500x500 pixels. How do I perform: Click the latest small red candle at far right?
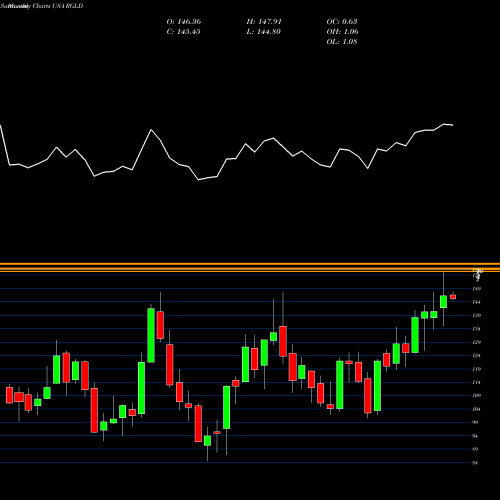453,297
